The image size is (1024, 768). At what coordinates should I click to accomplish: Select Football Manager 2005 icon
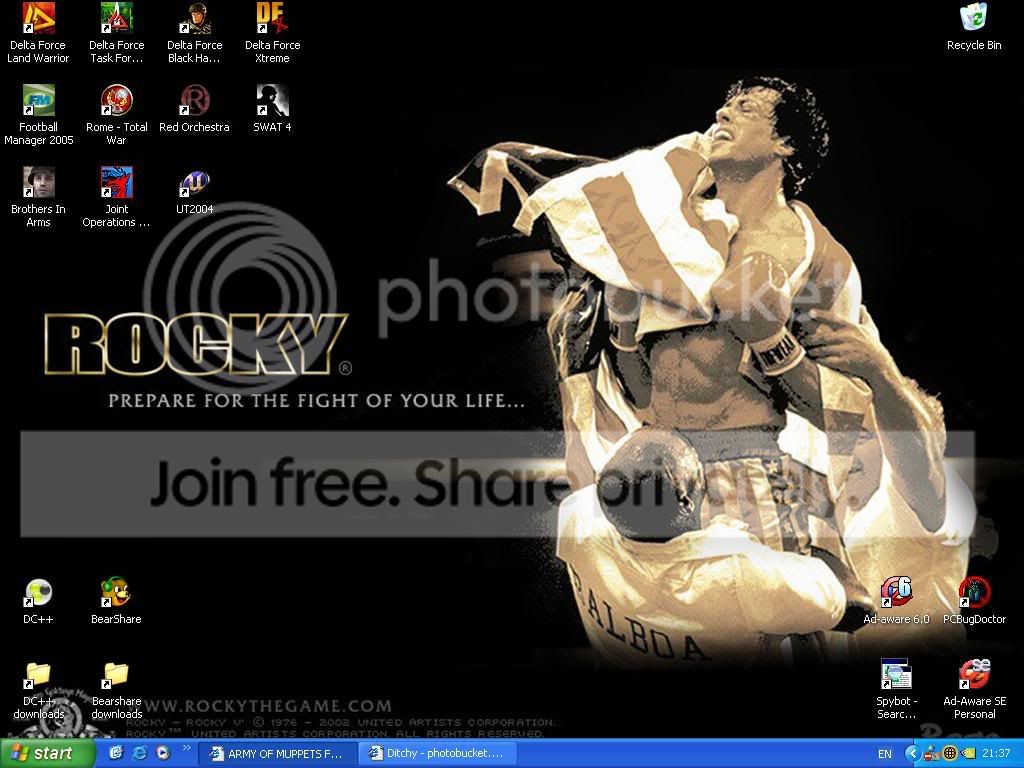pyautogui.click(x=38, y=116)
